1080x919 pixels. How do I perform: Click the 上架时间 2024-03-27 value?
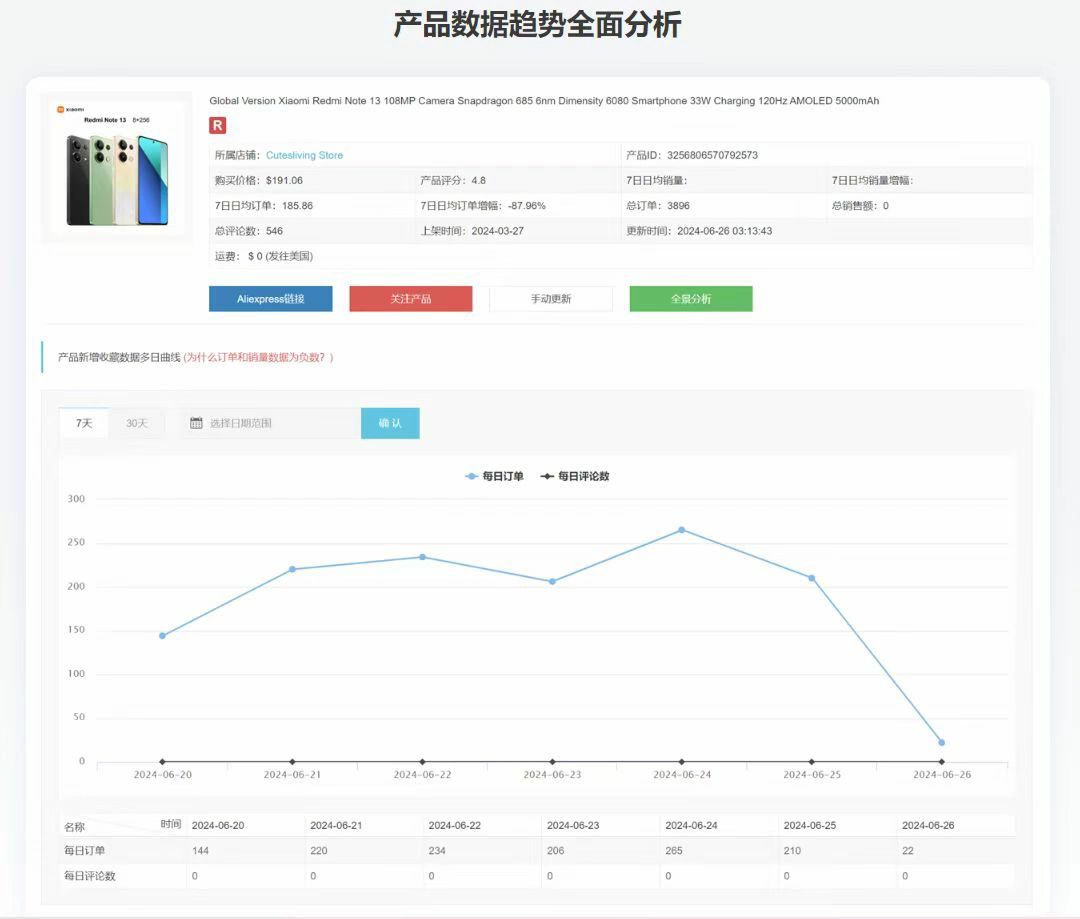(x=497, y=231)
